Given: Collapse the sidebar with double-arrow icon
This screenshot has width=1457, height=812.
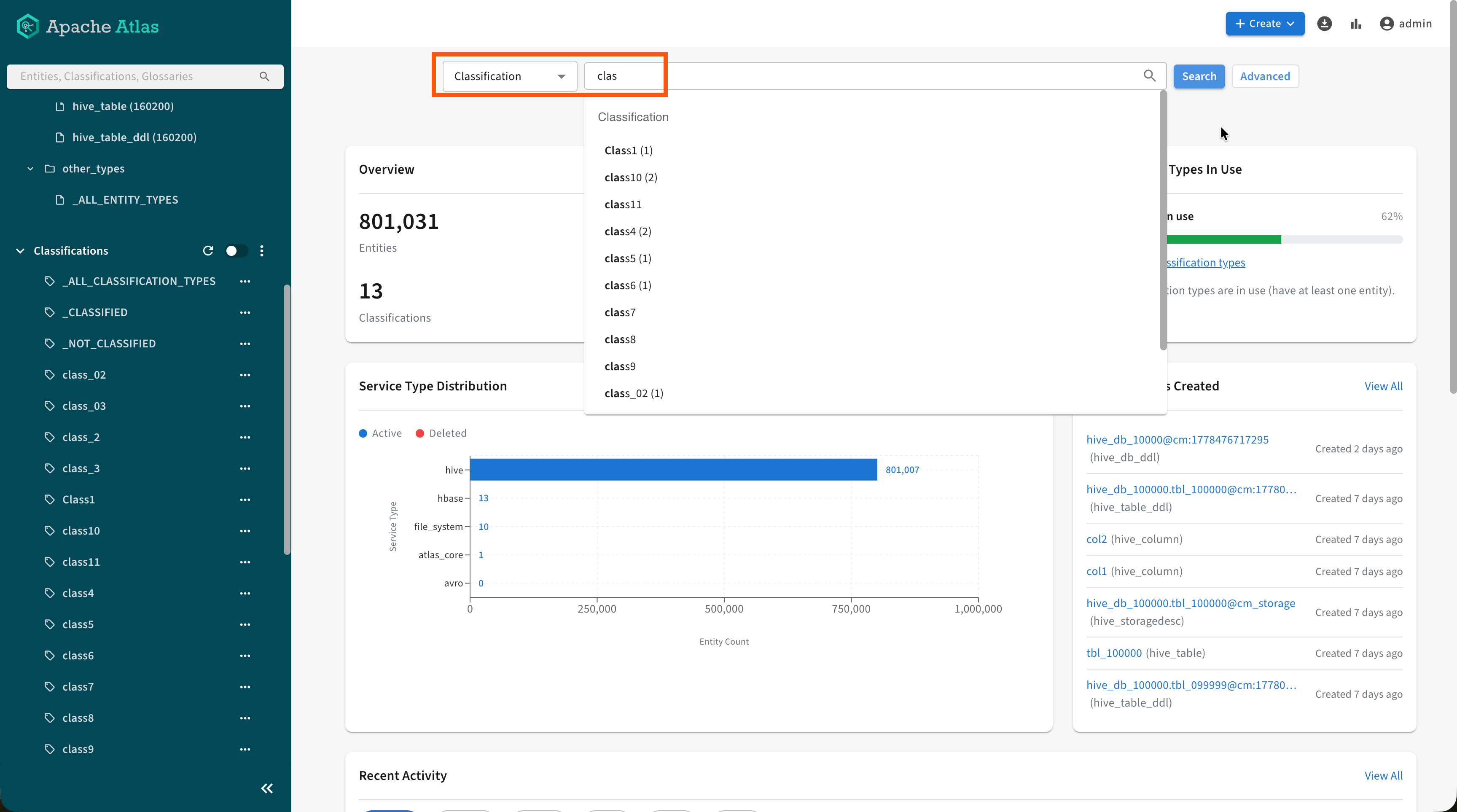Looking at the screenshot, I should 267,788.
